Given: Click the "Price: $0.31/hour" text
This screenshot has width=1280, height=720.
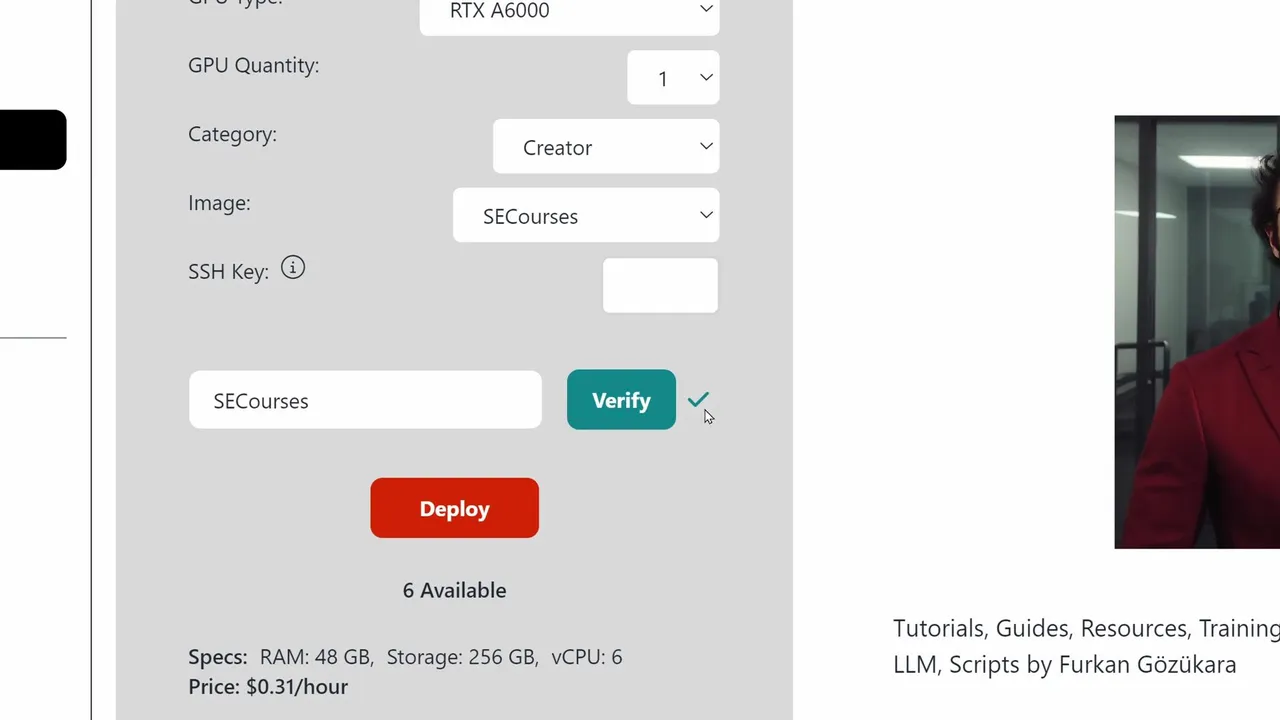Looking at the screenshot, I should [268, 687].
